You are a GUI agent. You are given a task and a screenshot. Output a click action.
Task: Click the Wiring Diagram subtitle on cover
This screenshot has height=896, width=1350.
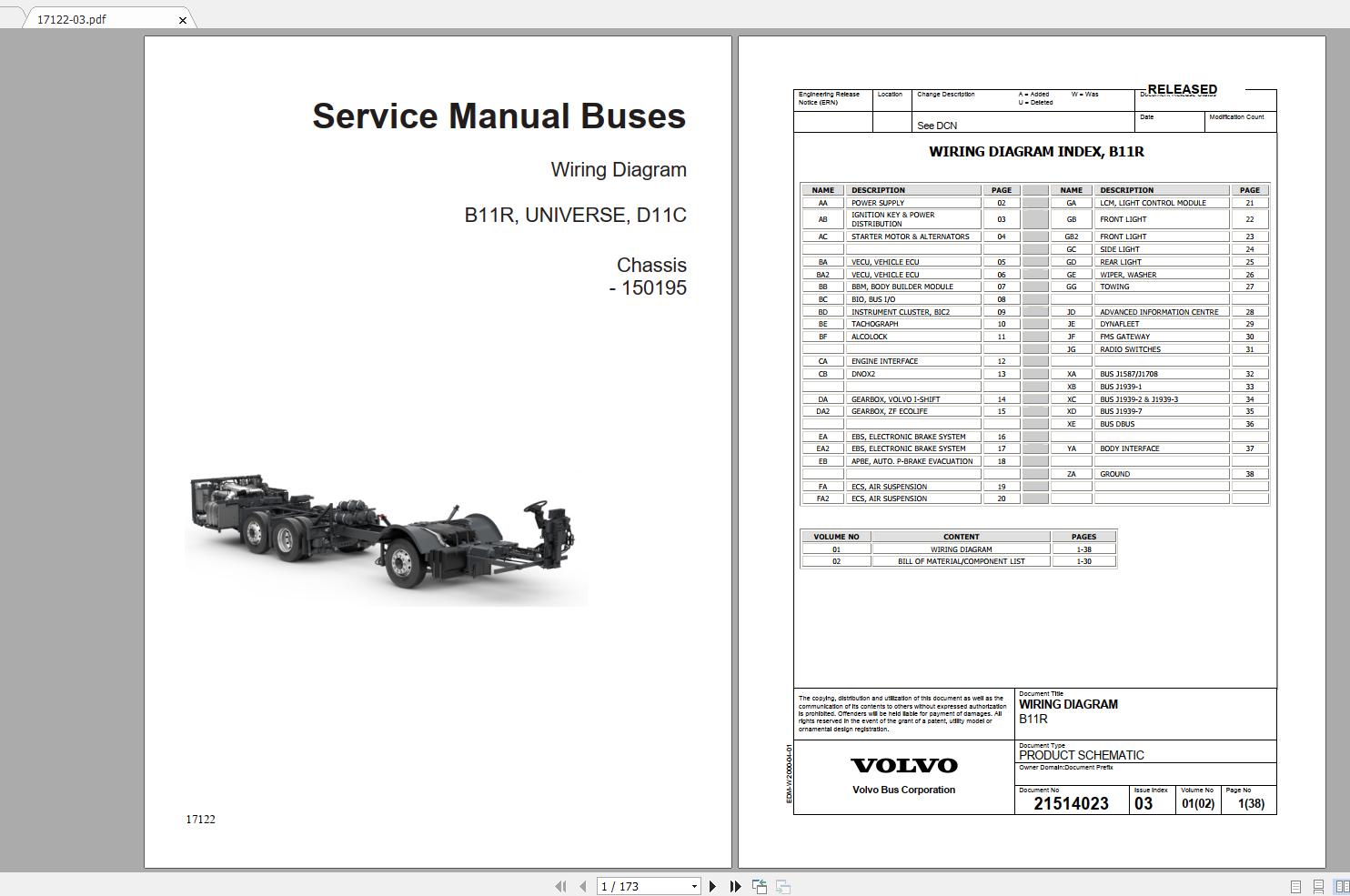tap(619, 169)
